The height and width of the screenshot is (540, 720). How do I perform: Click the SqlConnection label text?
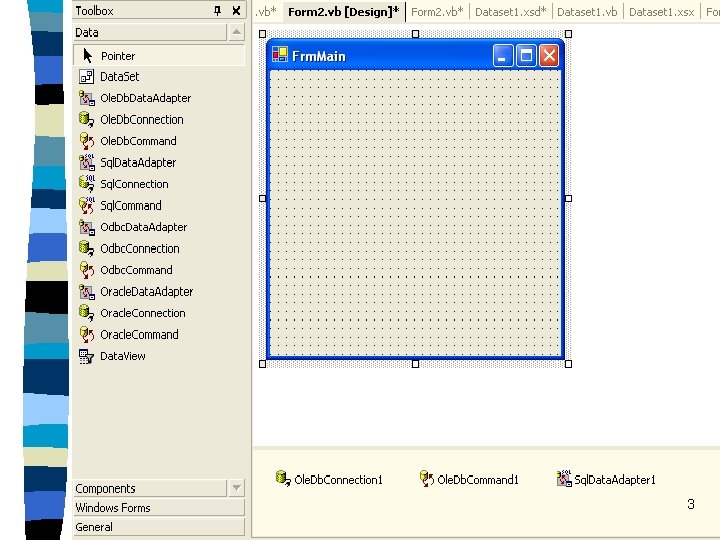(x=134, y=184)
